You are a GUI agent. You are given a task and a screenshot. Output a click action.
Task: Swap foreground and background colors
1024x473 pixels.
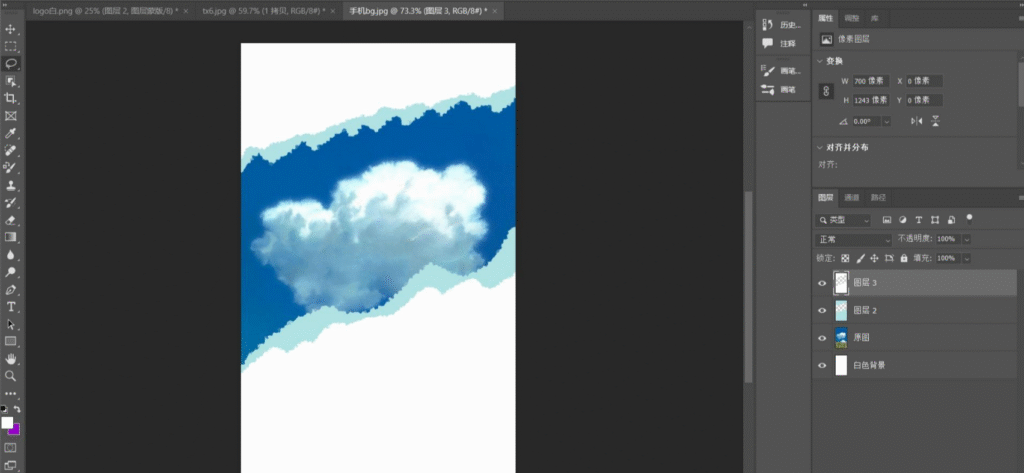tap(18, 409)
